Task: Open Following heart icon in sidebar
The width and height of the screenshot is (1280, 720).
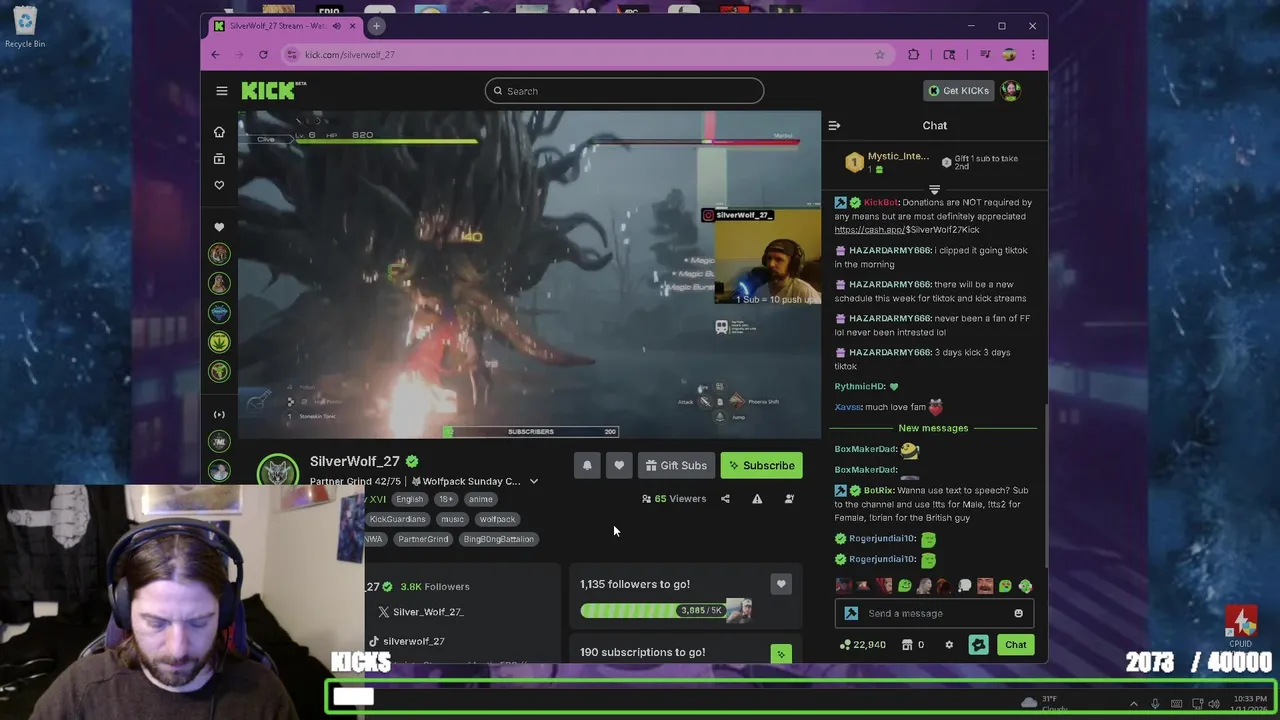Action: pos(219,185)
